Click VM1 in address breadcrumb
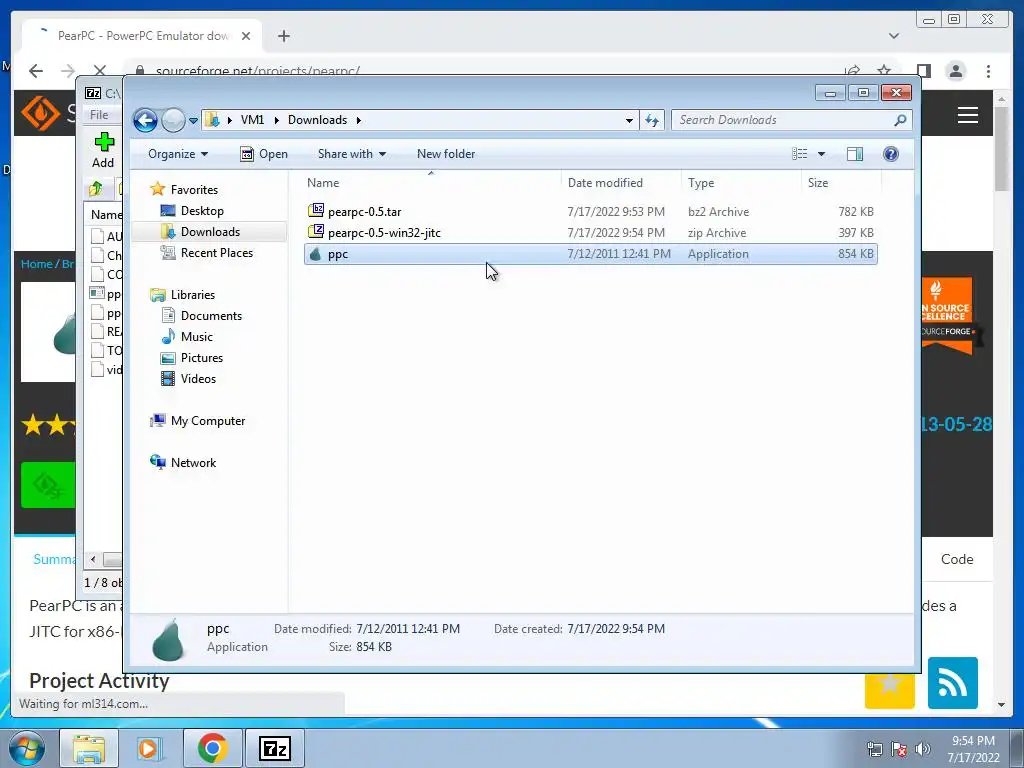 pos(252,120)
